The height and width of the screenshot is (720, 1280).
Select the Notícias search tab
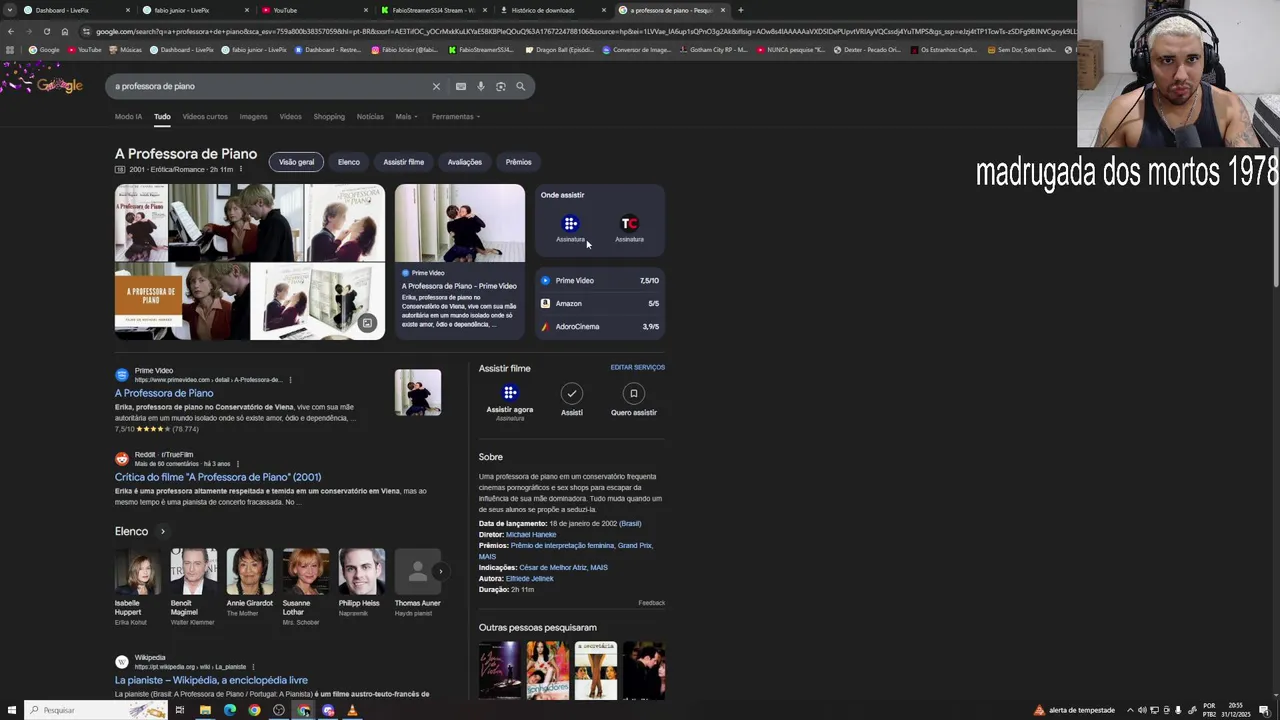pyautogui.click(x=370, y=117)
